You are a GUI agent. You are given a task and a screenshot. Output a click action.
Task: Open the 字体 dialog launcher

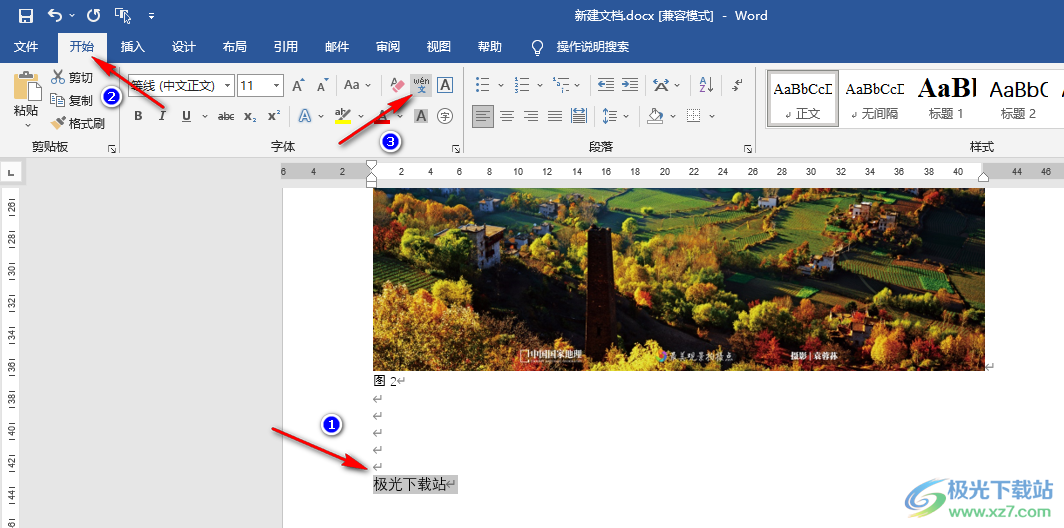point(457,149)
